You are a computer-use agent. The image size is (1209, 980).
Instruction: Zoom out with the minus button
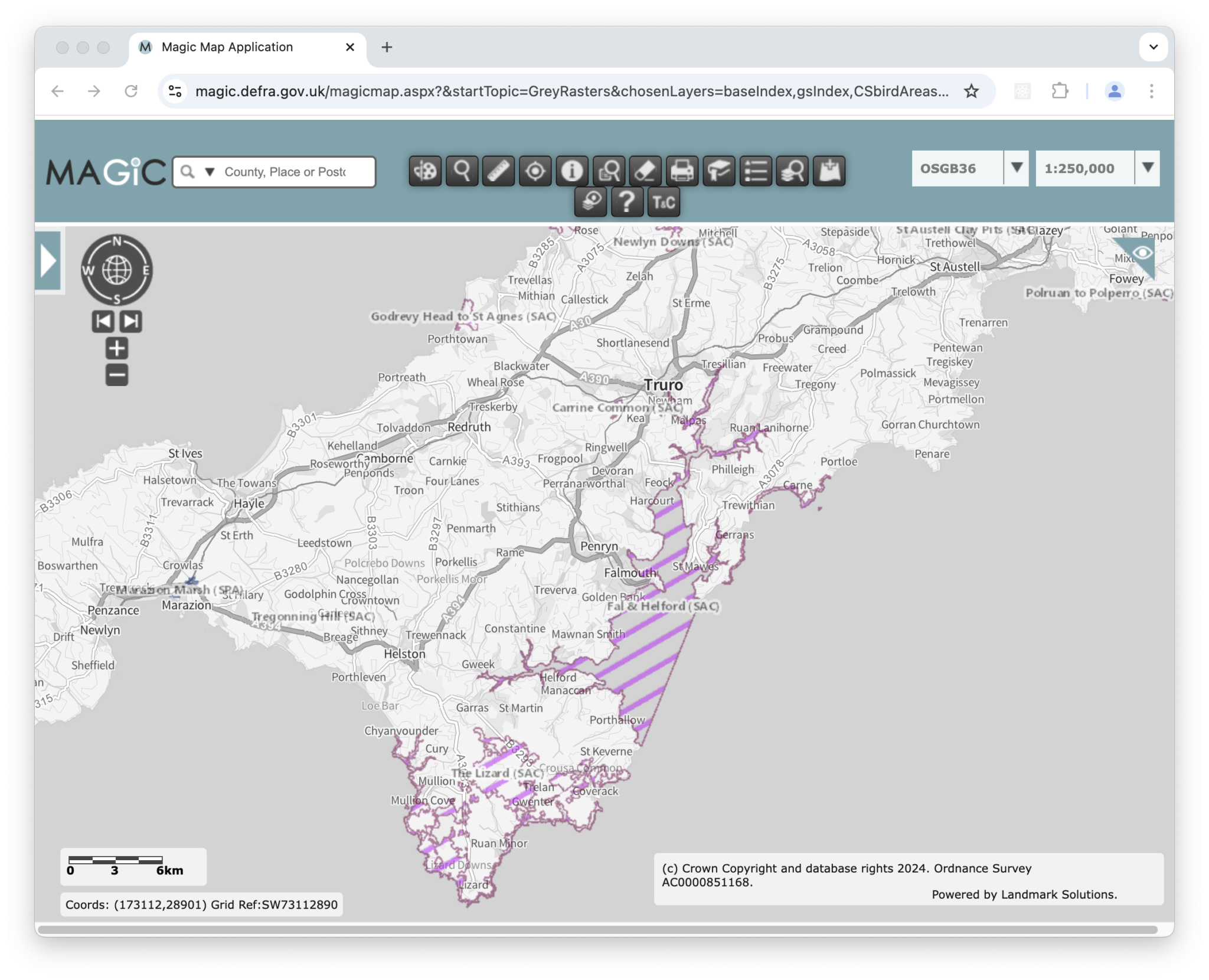[x=117, y=375]
